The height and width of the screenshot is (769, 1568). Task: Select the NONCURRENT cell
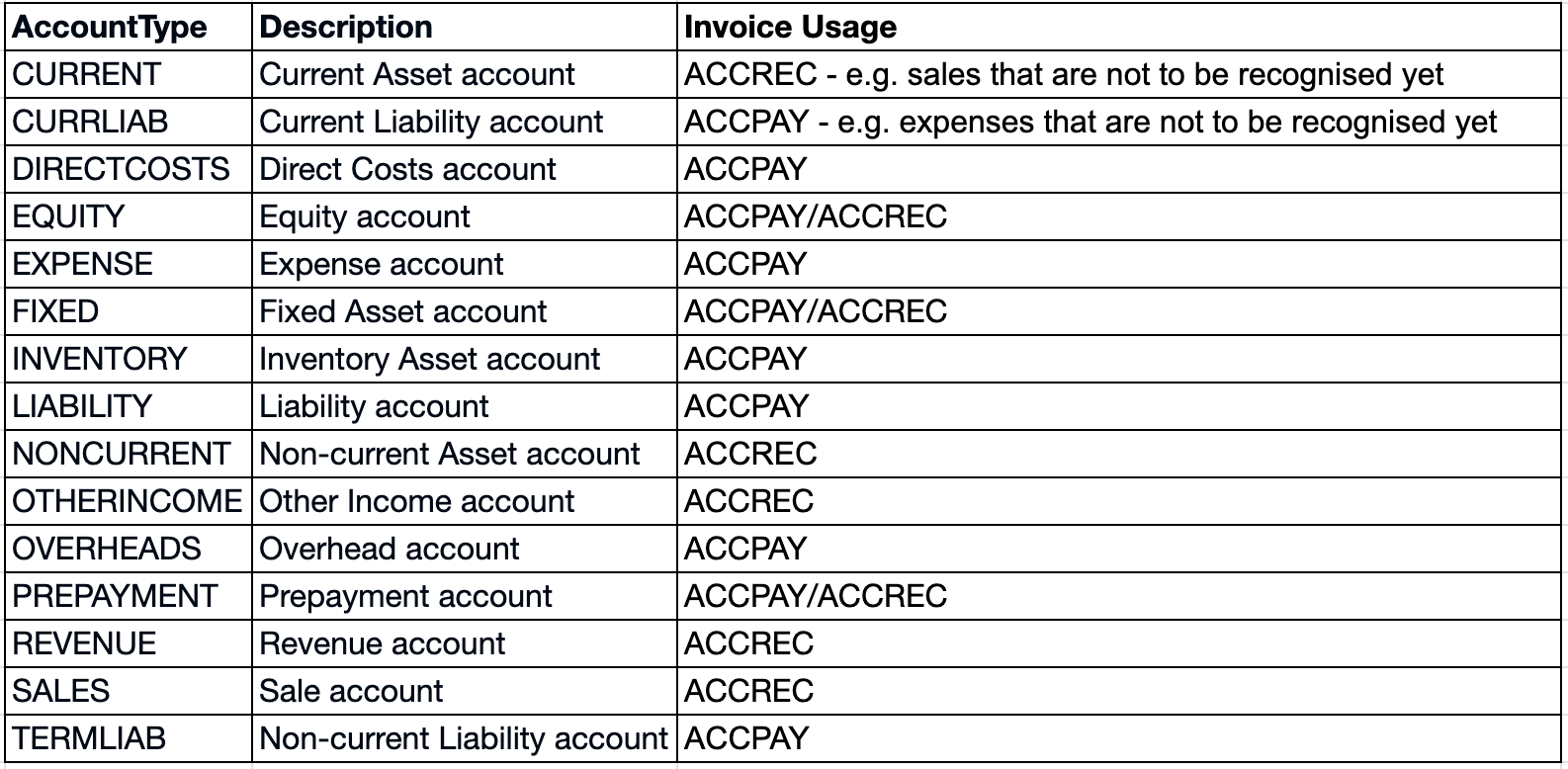point(121,454)
